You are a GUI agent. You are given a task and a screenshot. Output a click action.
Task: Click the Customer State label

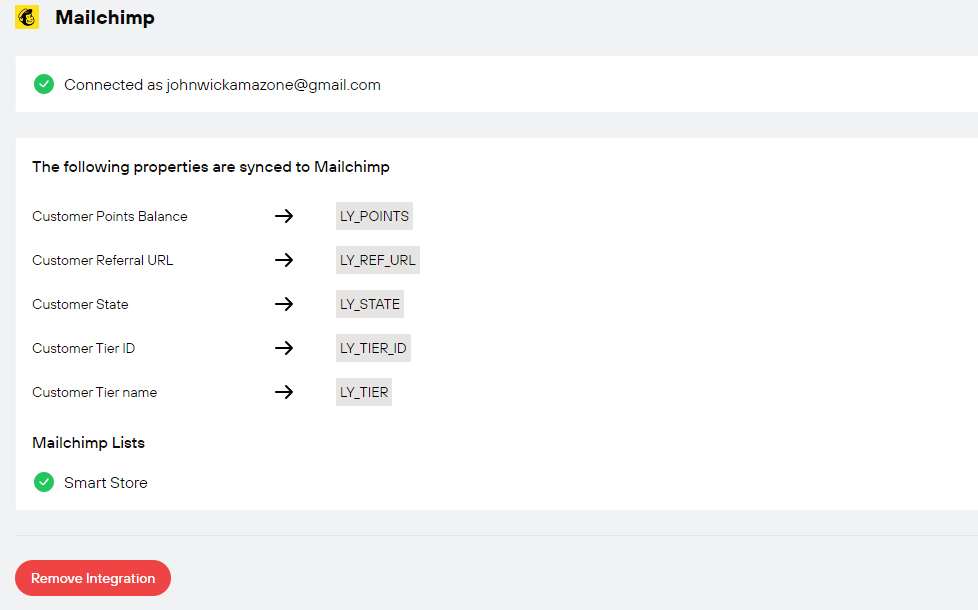click(x=80, y=304)
